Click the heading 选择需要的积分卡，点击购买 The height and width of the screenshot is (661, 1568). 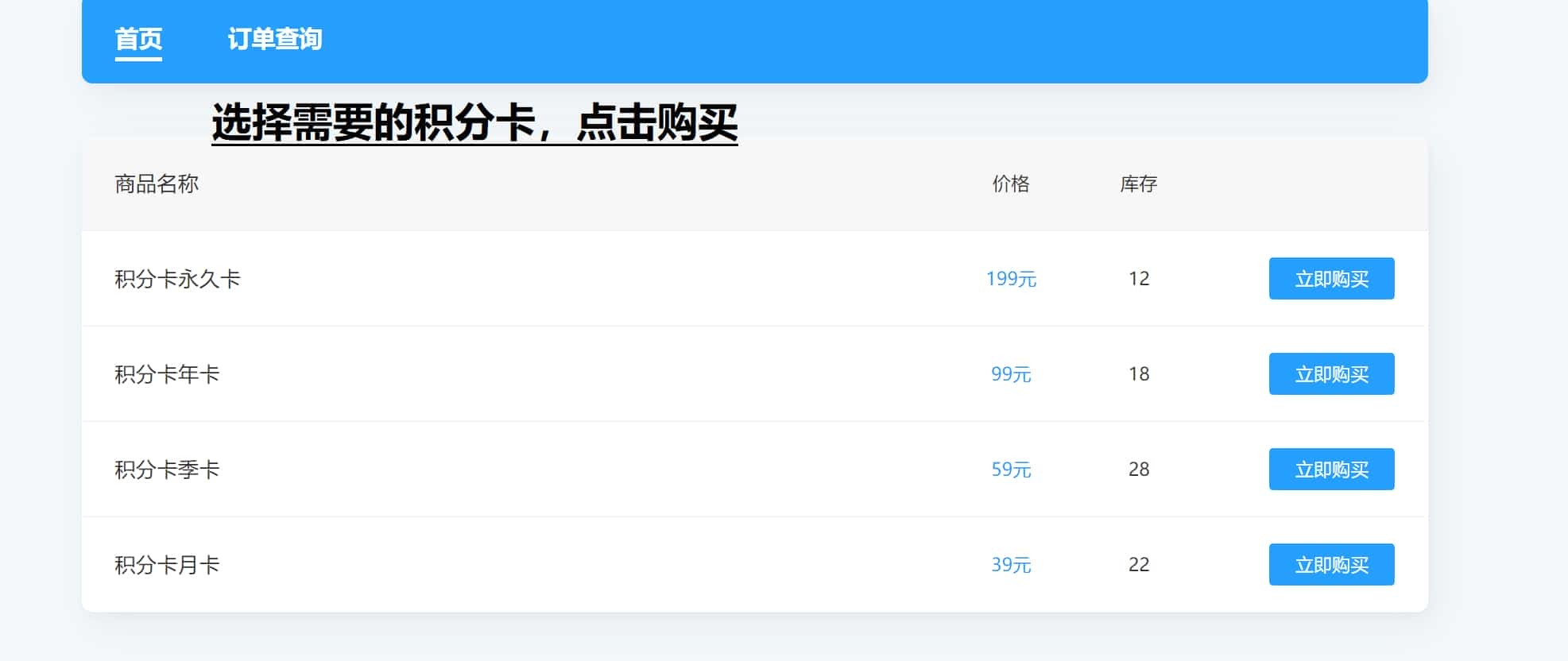pos(474,123)
